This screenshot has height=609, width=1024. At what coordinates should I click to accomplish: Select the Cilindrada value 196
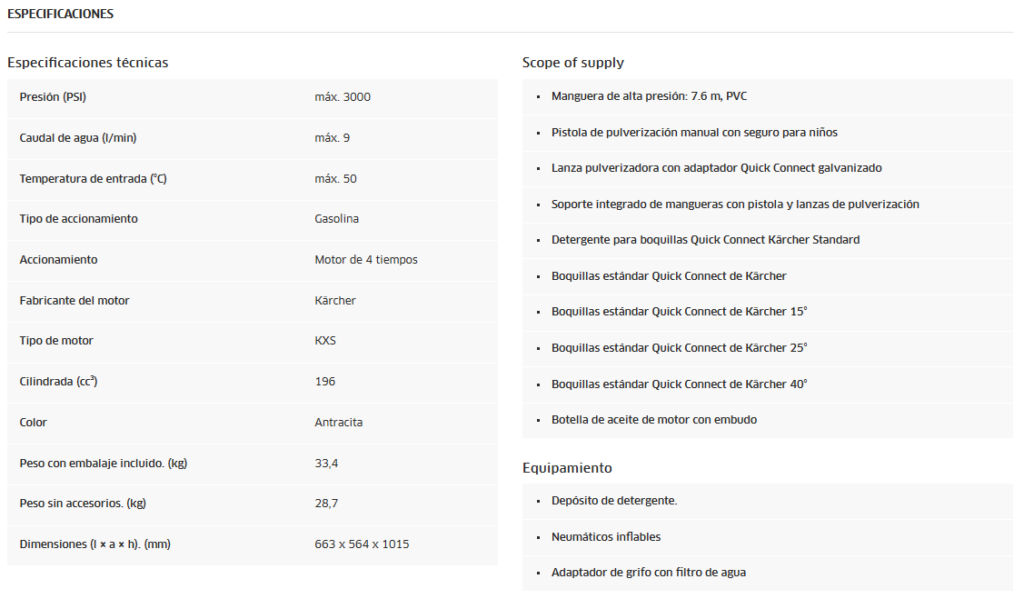pyautogui.click(x=325, y=381)
